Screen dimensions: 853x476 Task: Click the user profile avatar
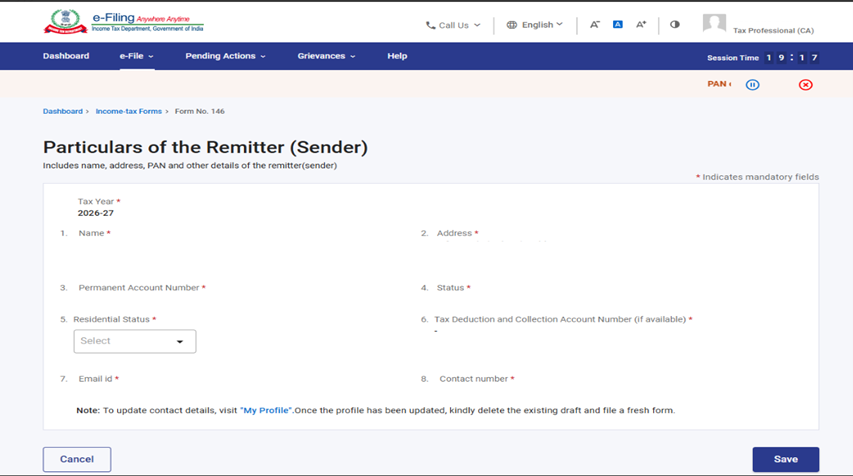click(714, 24)
